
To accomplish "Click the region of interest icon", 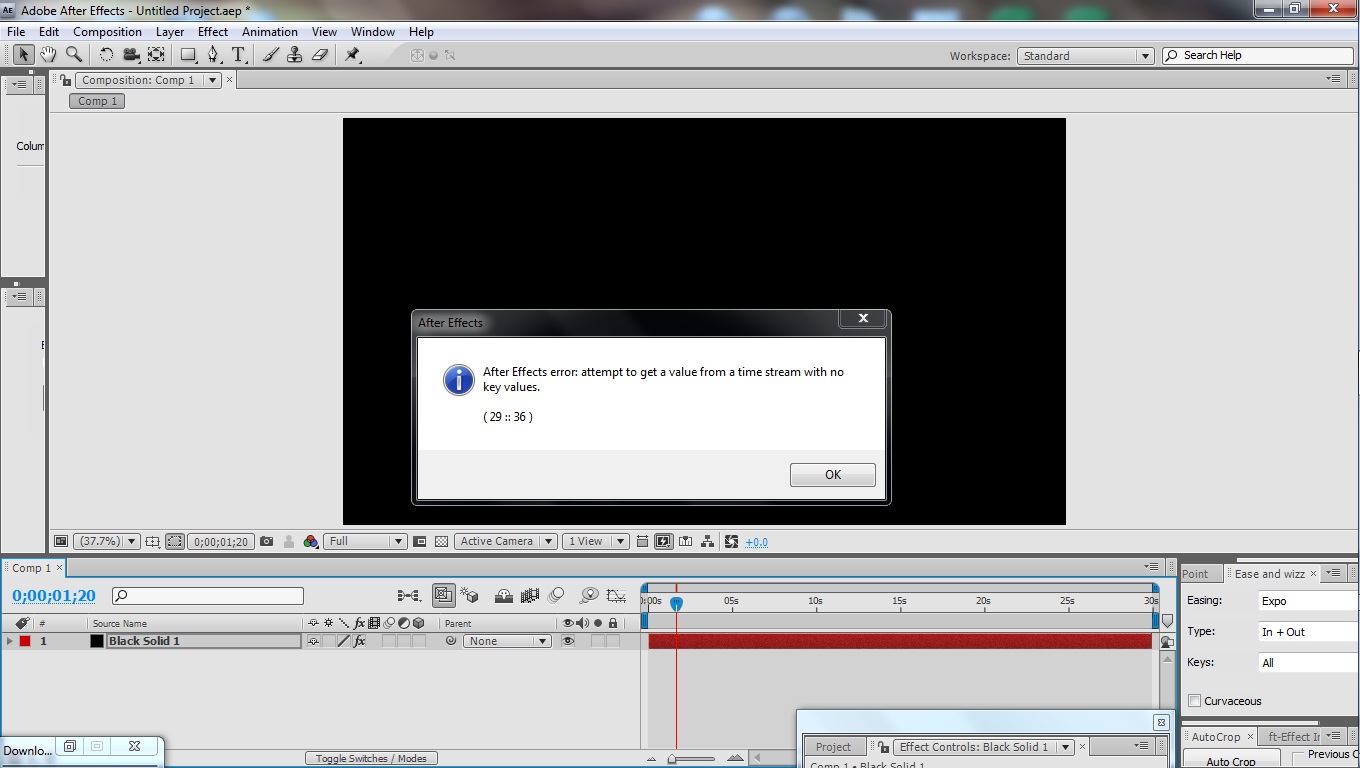I will [420, 541].
